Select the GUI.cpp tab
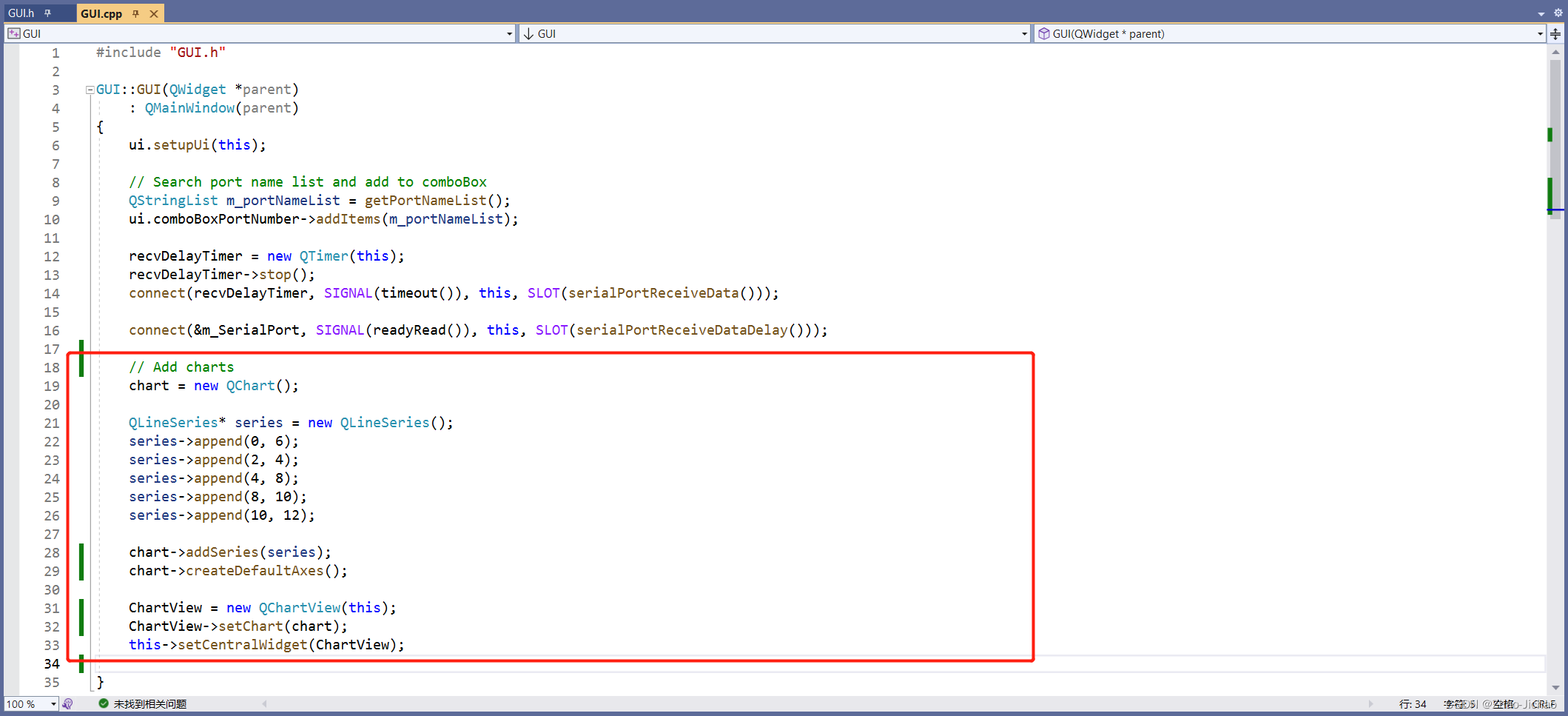Viewport: 1568px width, 716px height. coord(101,13)
